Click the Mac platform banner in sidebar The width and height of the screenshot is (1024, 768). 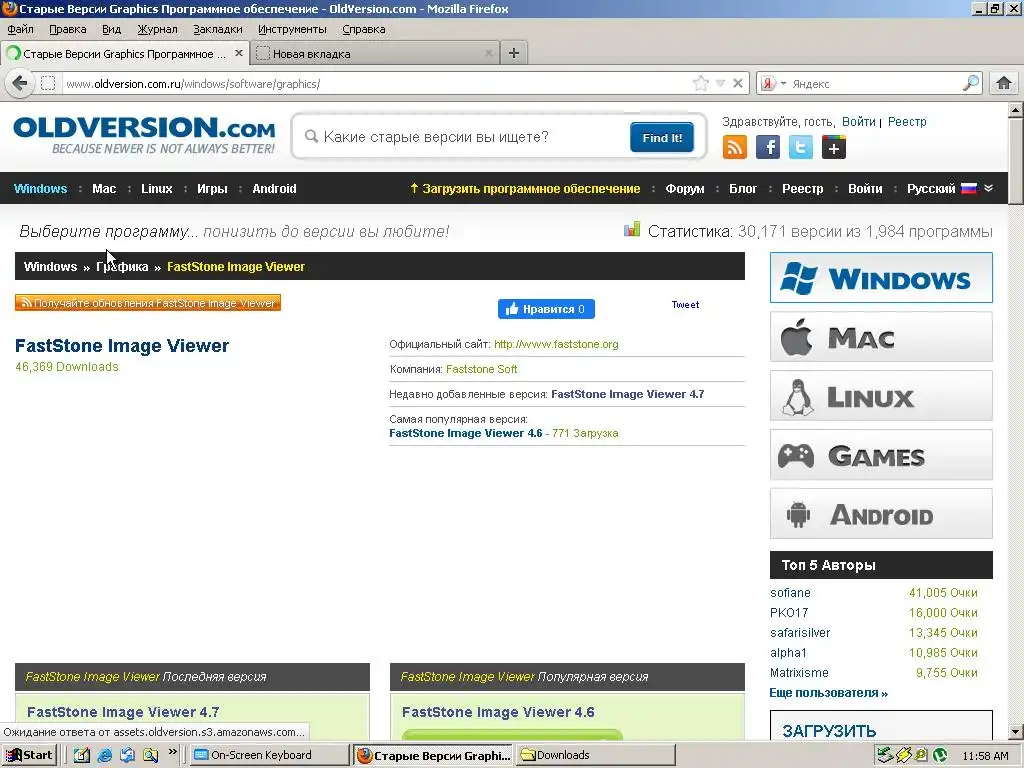point(881,337)
